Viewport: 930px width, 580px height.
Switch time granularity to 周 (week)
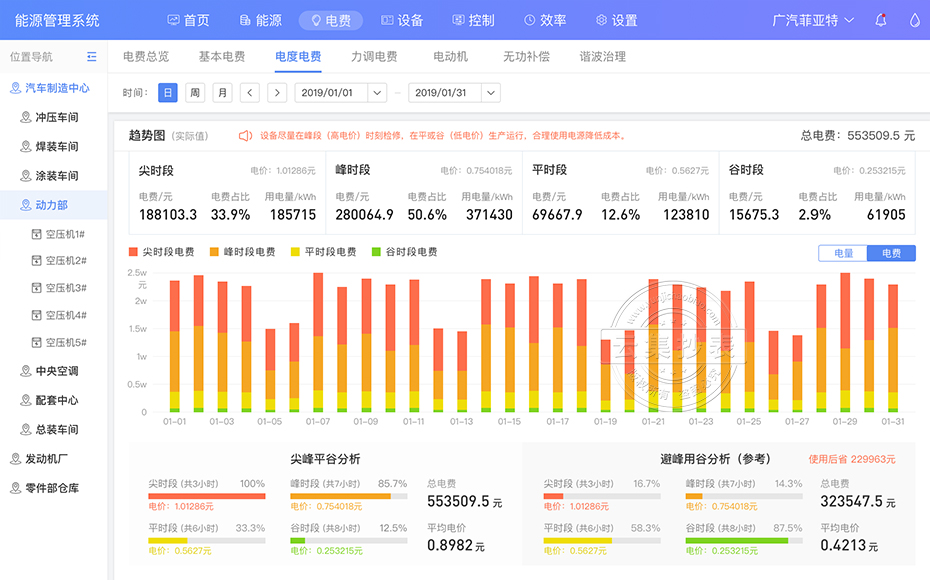coord(195,93)
